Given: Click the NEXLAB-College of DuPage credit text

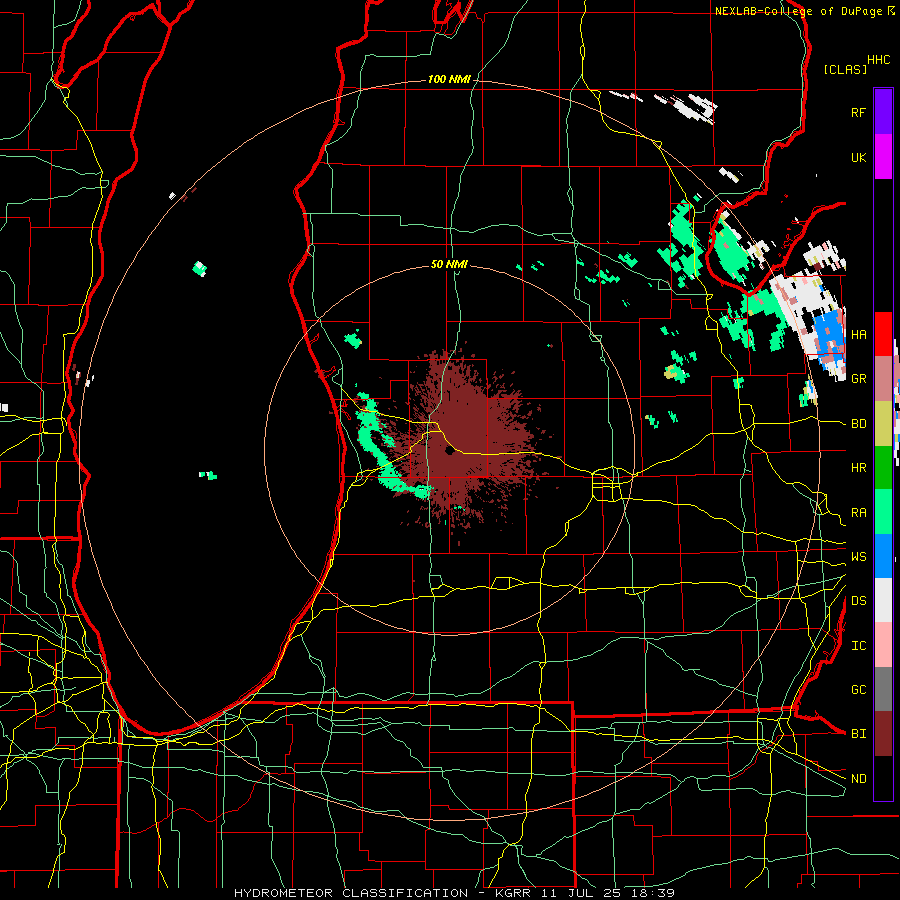Looking at the screenshot, I should 798,11.
